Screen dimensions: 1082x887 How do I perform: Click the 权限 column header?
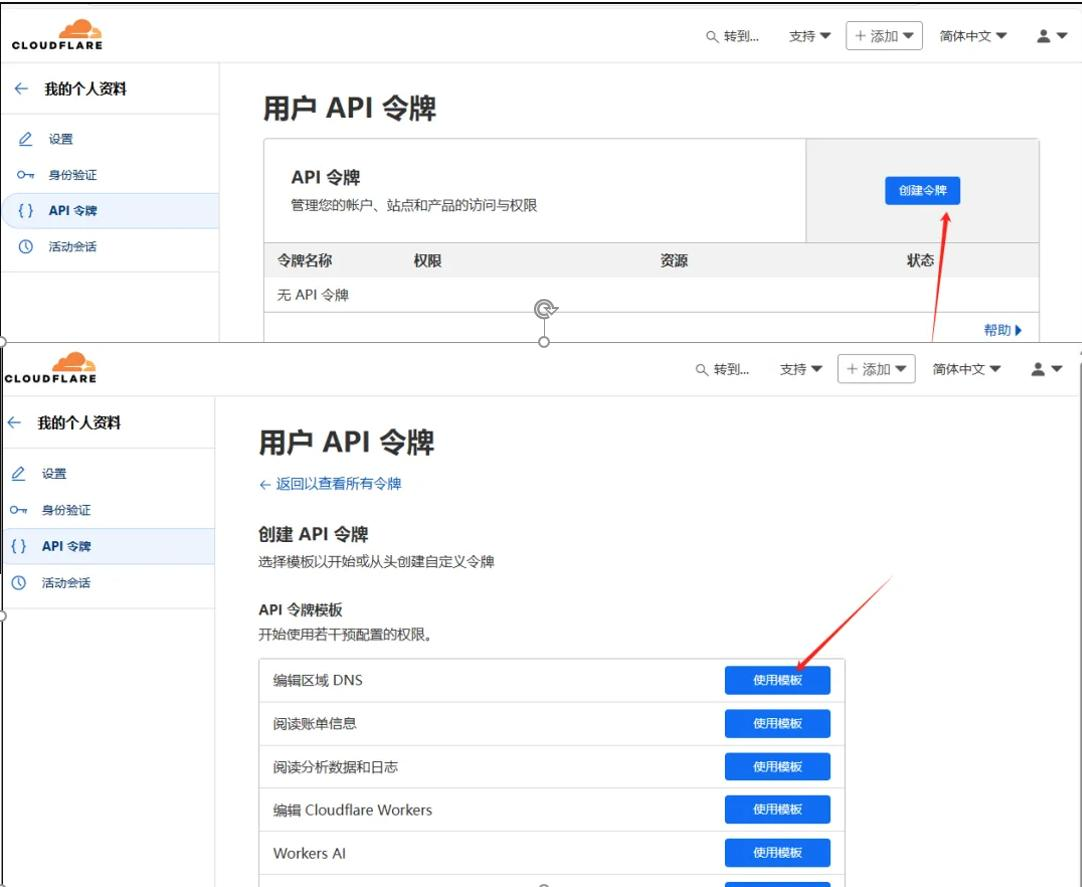pos(427,260)
